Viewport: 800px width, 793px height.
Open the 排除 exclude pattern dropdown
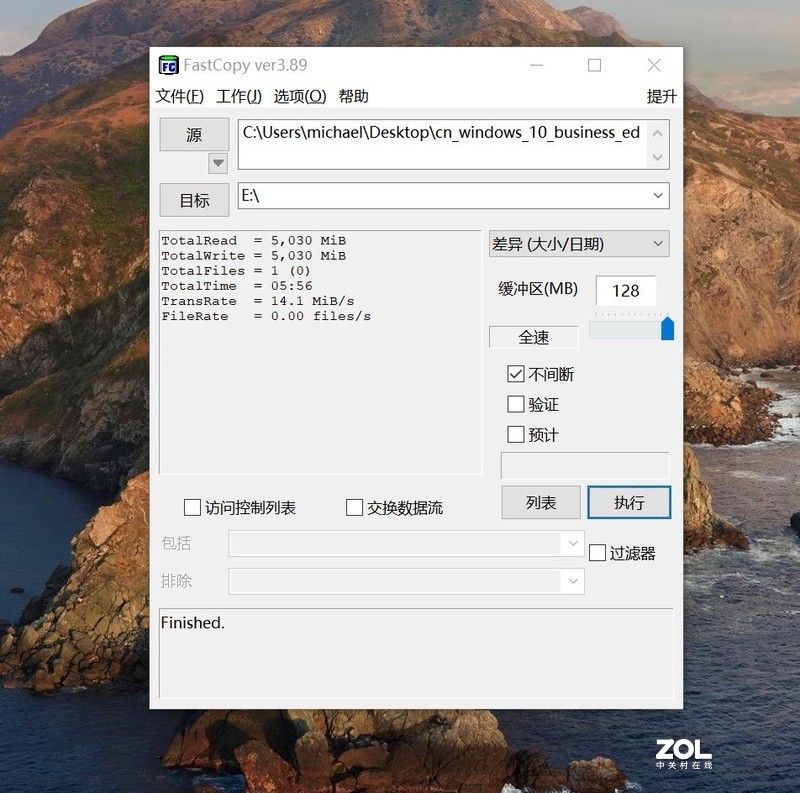click(572, 581)
